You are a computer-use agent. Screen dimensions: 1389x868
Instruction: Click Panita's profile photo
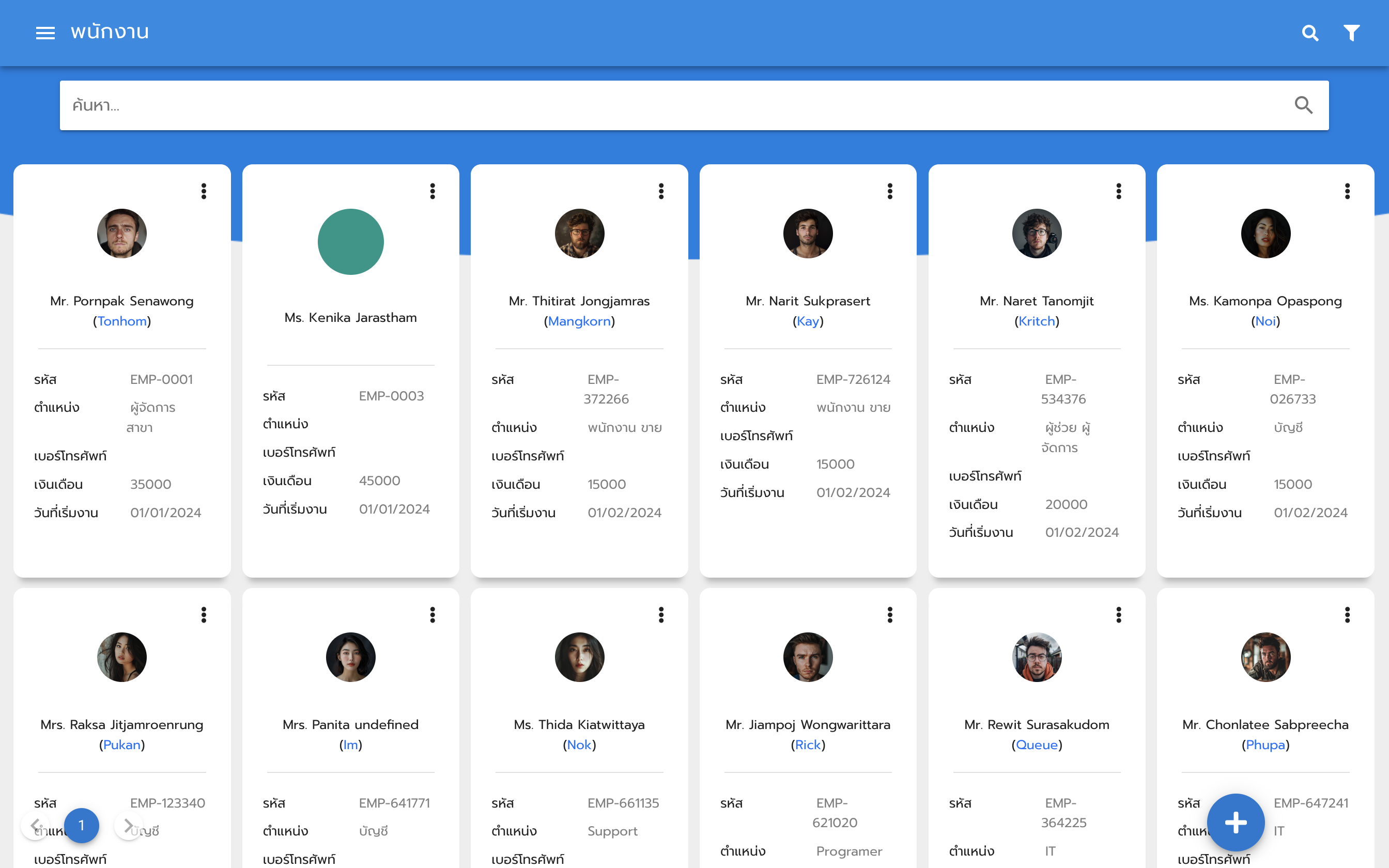click(351, 657)
